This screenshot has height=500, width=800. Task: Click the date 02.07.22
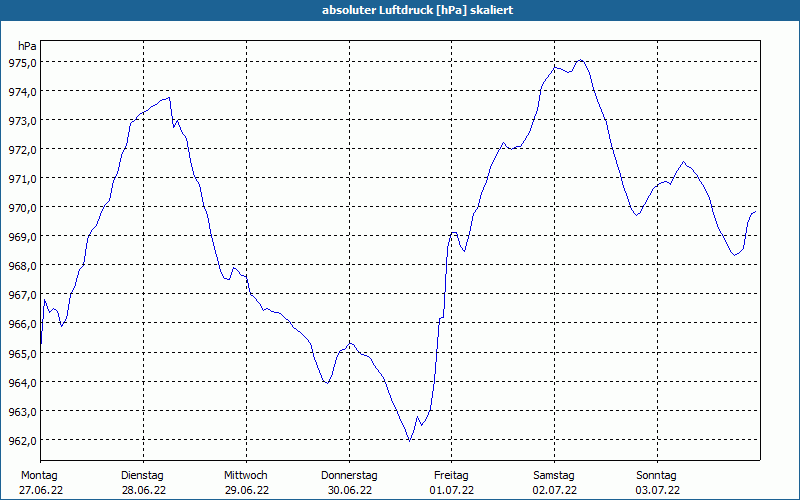555,490
